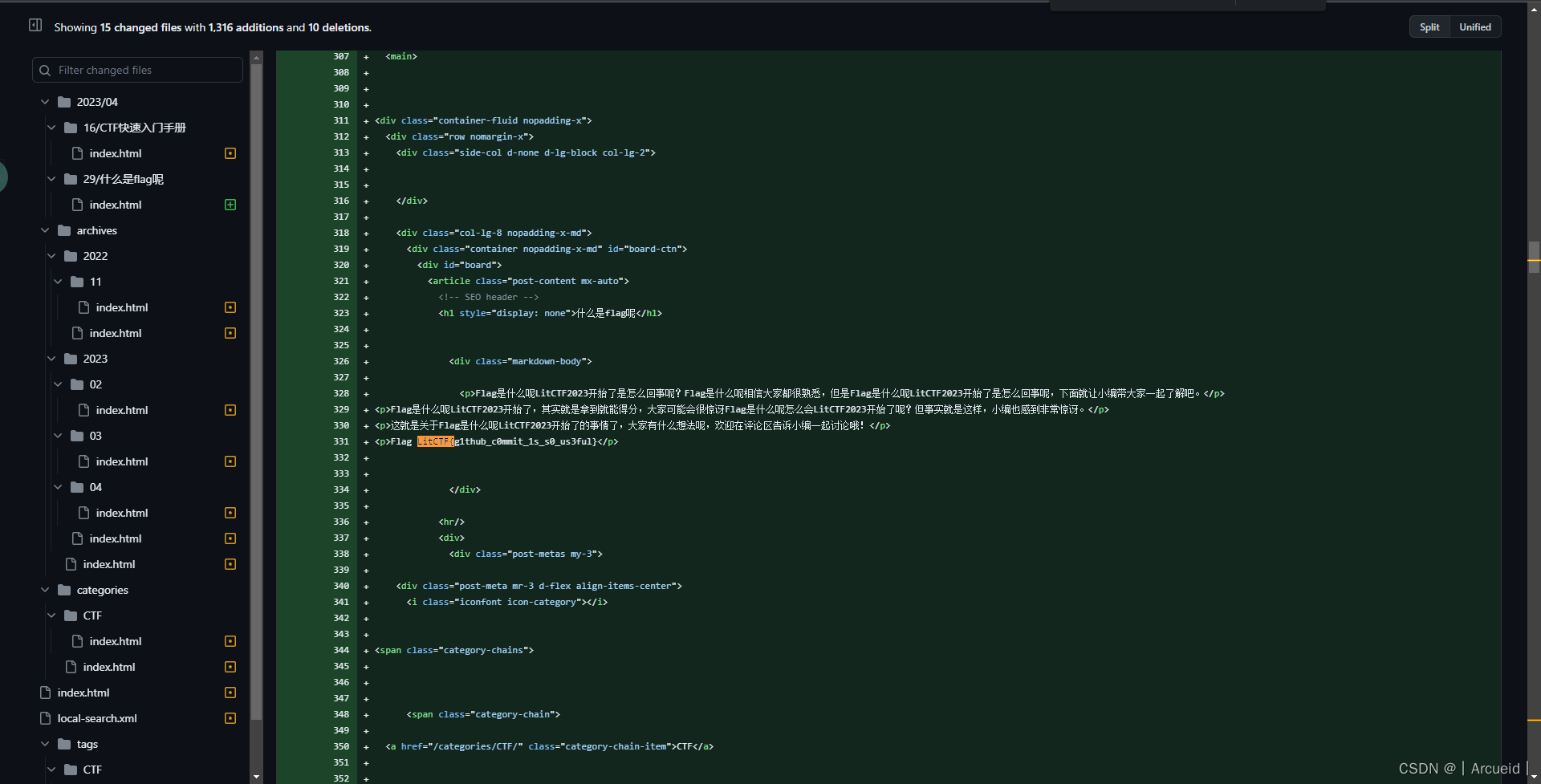1541x784 pixels.
Task: Click modified icon for index.html in folder 11
Action: click(230, 307)
